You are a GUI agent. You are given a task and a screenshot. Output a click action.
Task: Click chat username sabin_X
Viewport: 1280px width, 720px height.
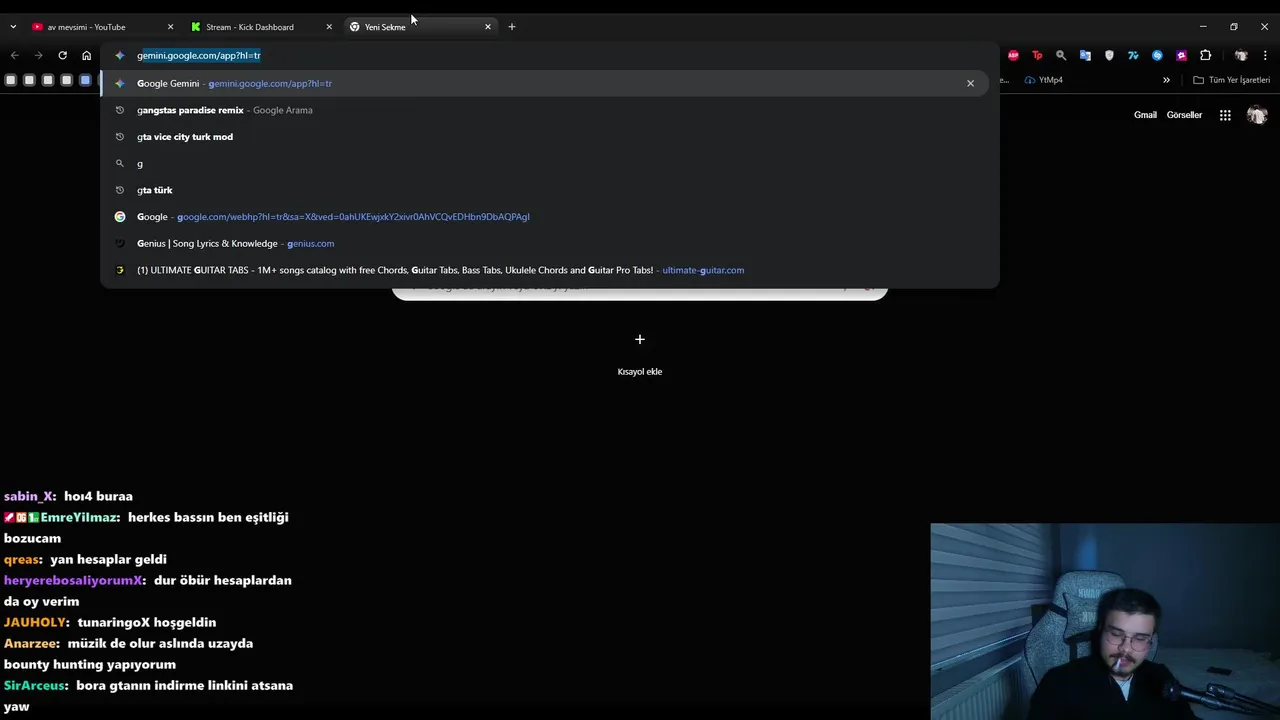(x=28, y=496)
